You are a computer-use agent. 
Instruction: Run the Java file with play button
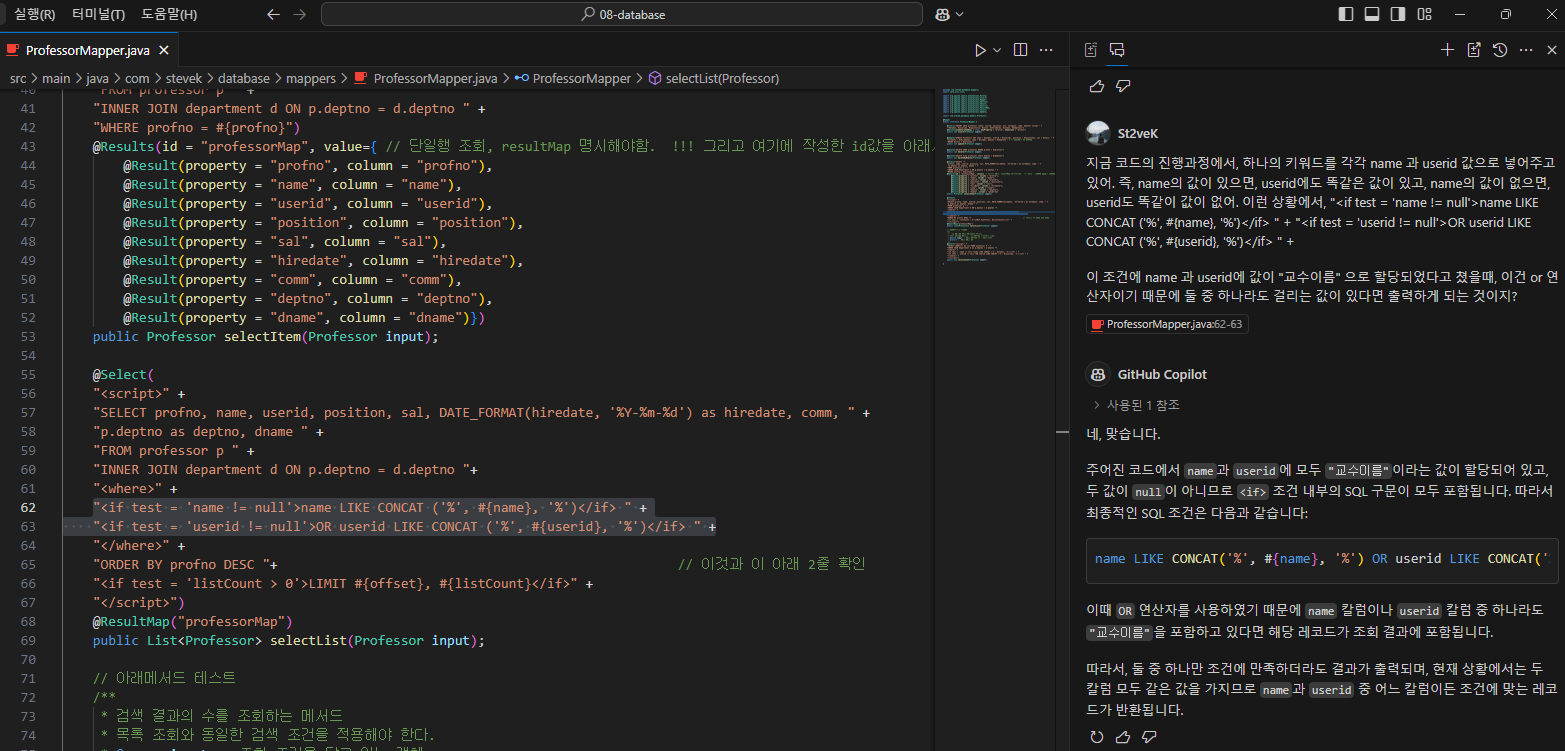(980, 49)
